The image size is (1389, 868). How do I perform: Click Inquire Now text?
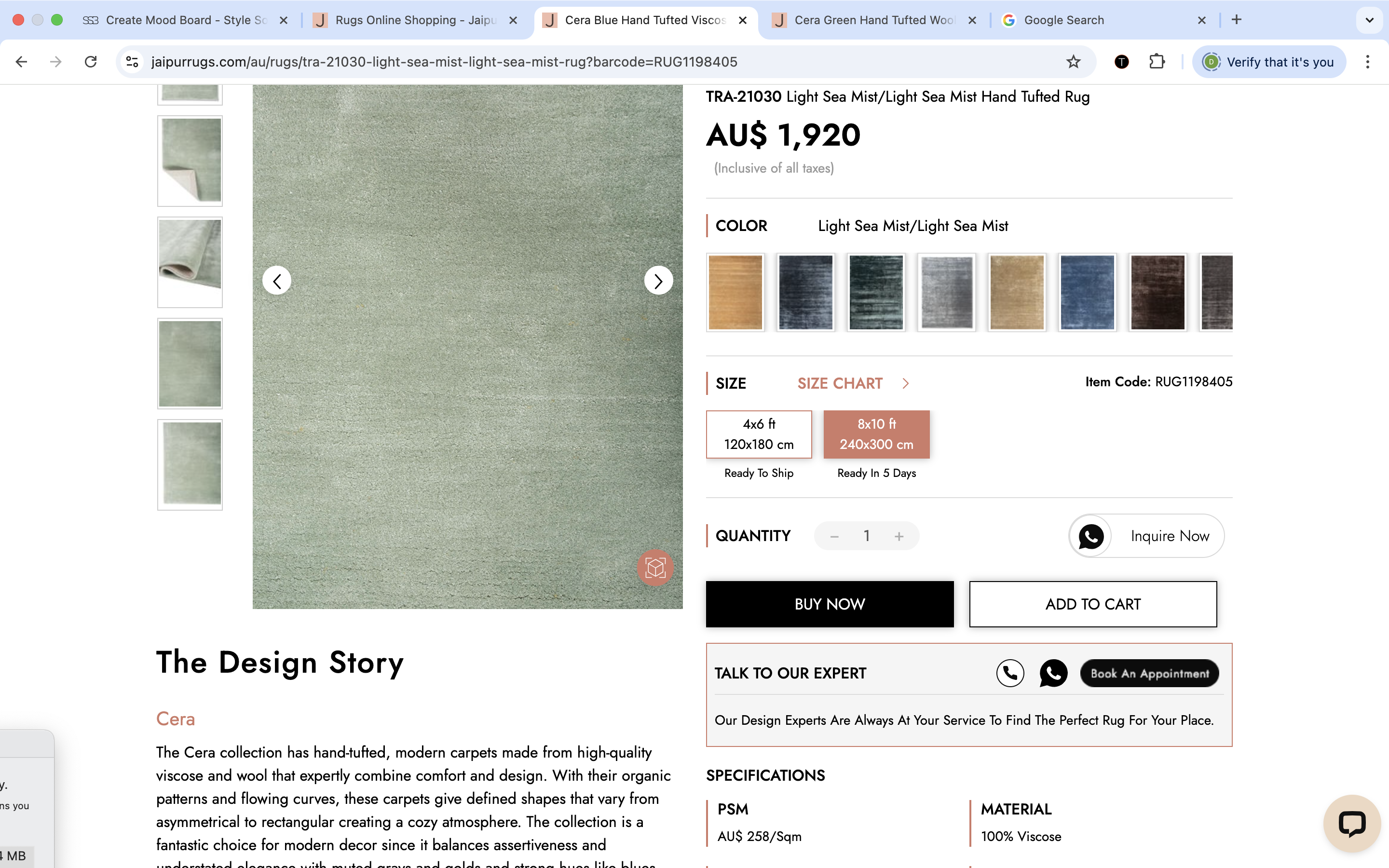(x=1170, y=536)
